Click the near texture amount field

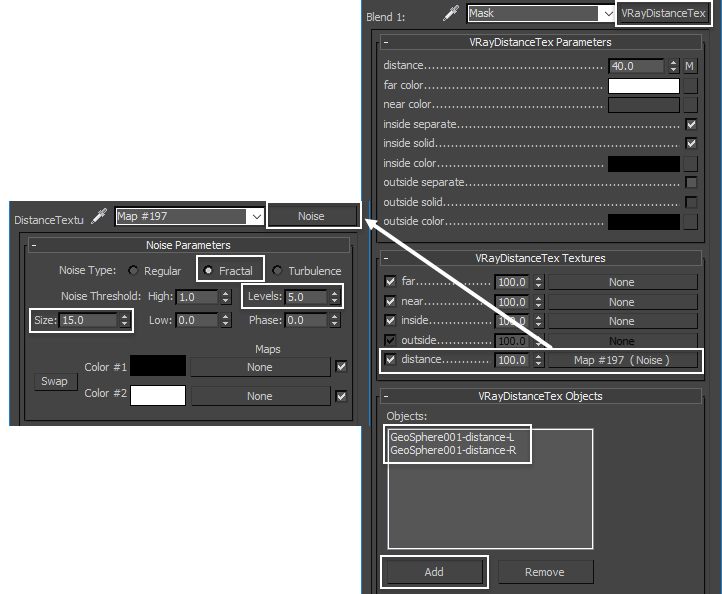512,302
